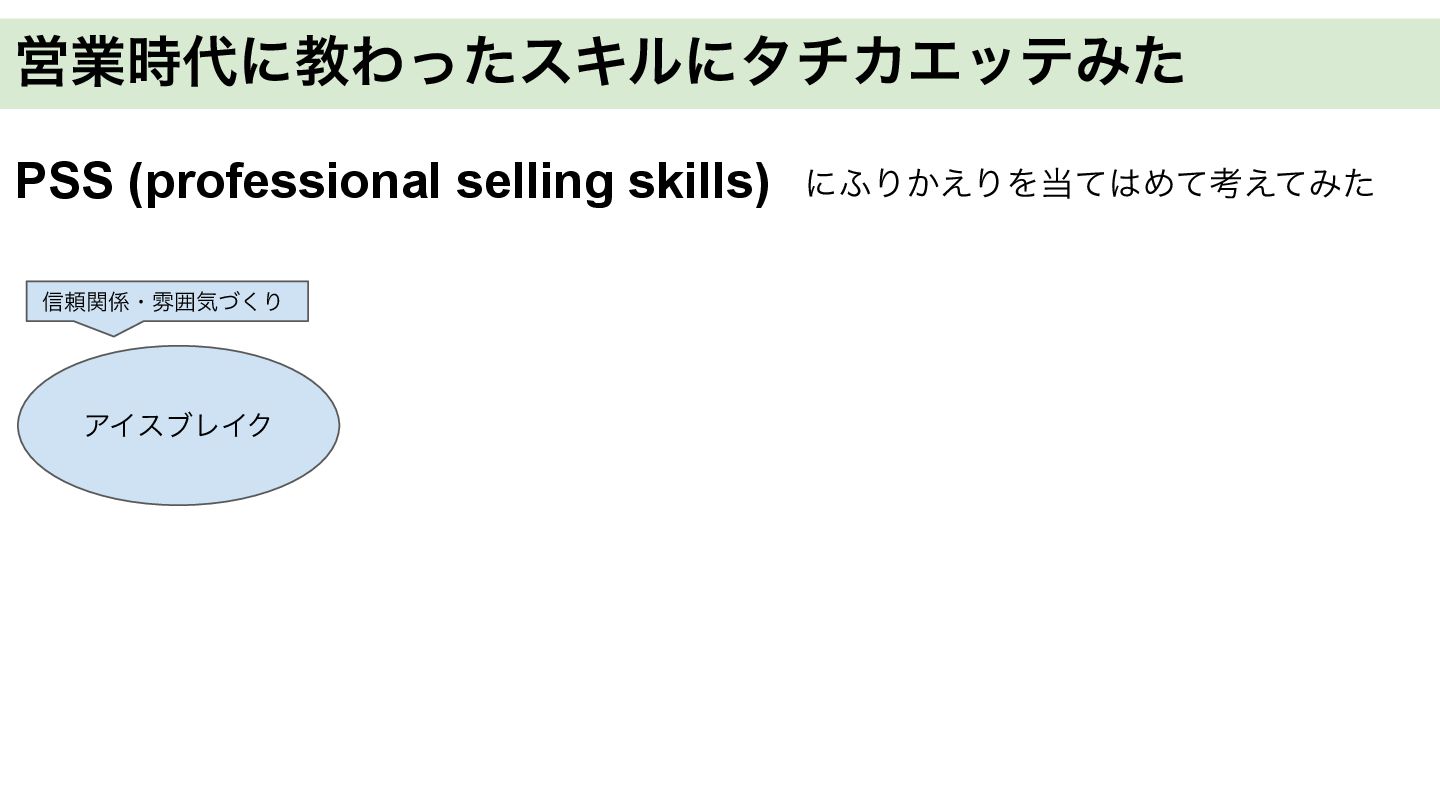This screenshot has width=1440, height=810.
Task: Click the アイスブレイク label text
Action: (178, 425)
